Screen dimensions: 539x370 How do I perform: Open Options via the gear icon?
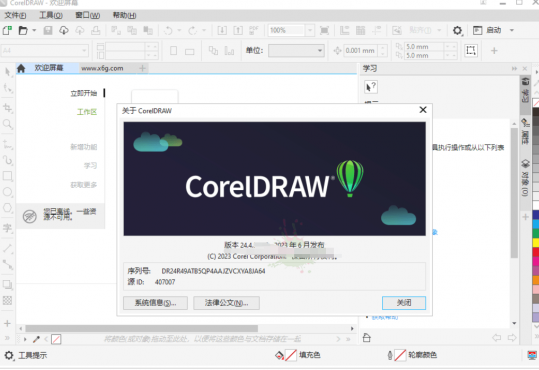[x=458, y=31]
